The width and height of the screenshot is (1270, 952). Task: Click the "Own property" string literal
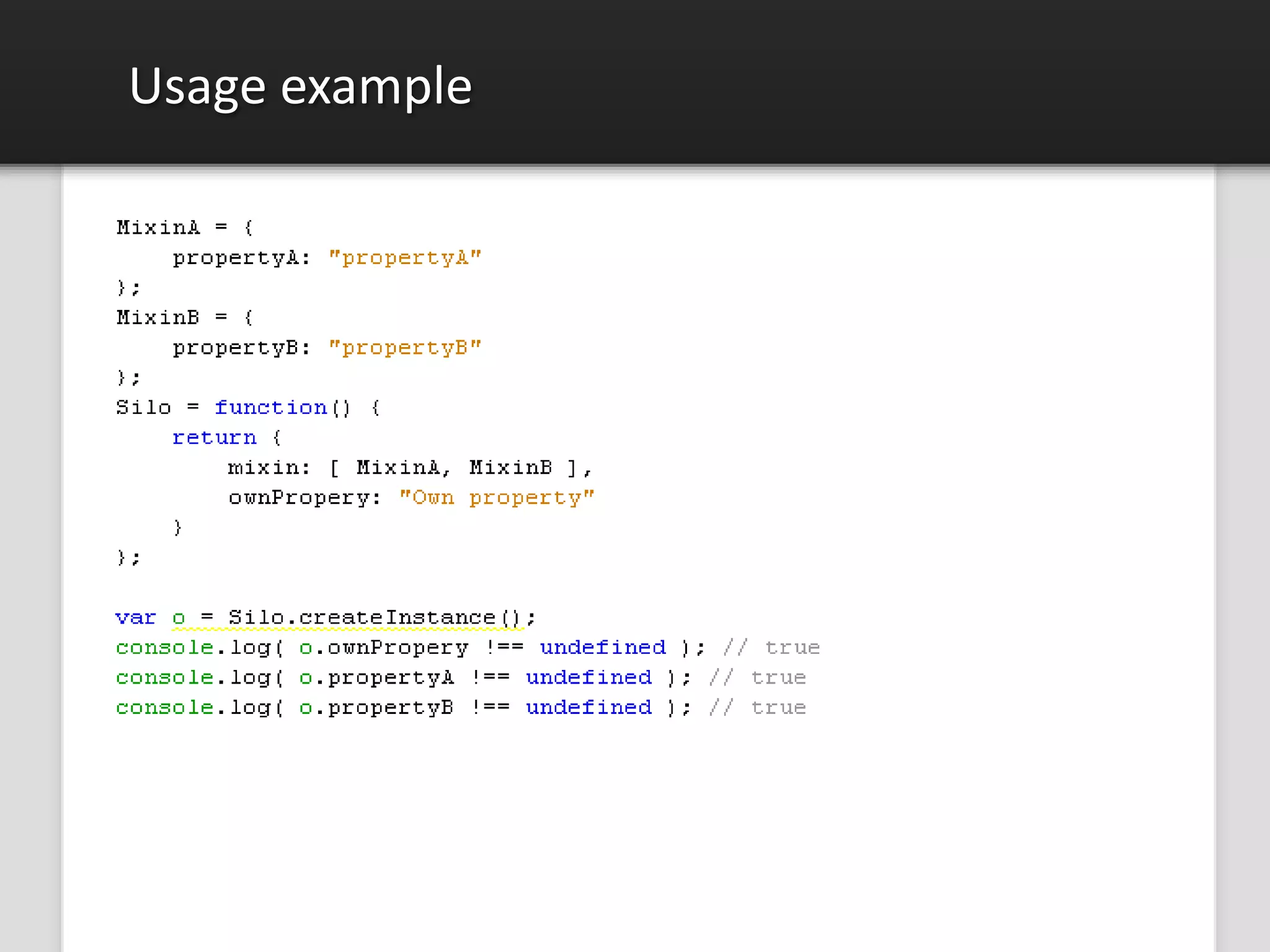point(497,498)
